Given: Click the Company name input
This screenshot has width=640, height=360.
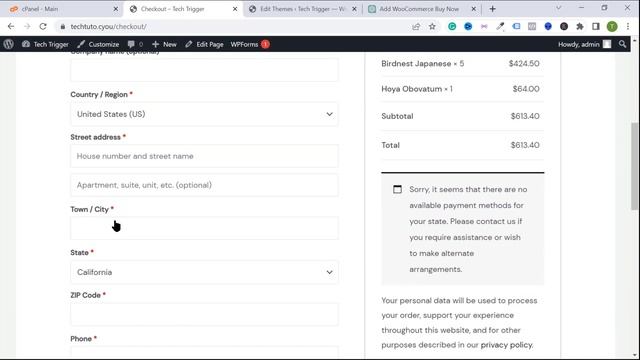Looking at the screenshot, I should [x=204, y=70].
